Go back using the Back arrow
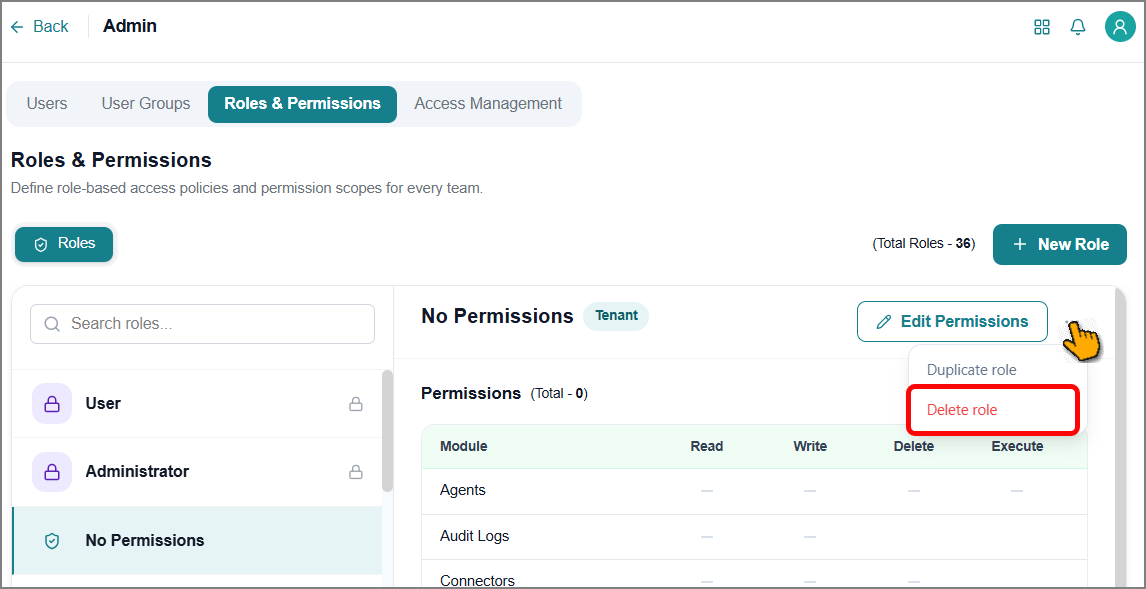Image resolution: width=1146 pixels, height=589 pixels. point(39,27)
